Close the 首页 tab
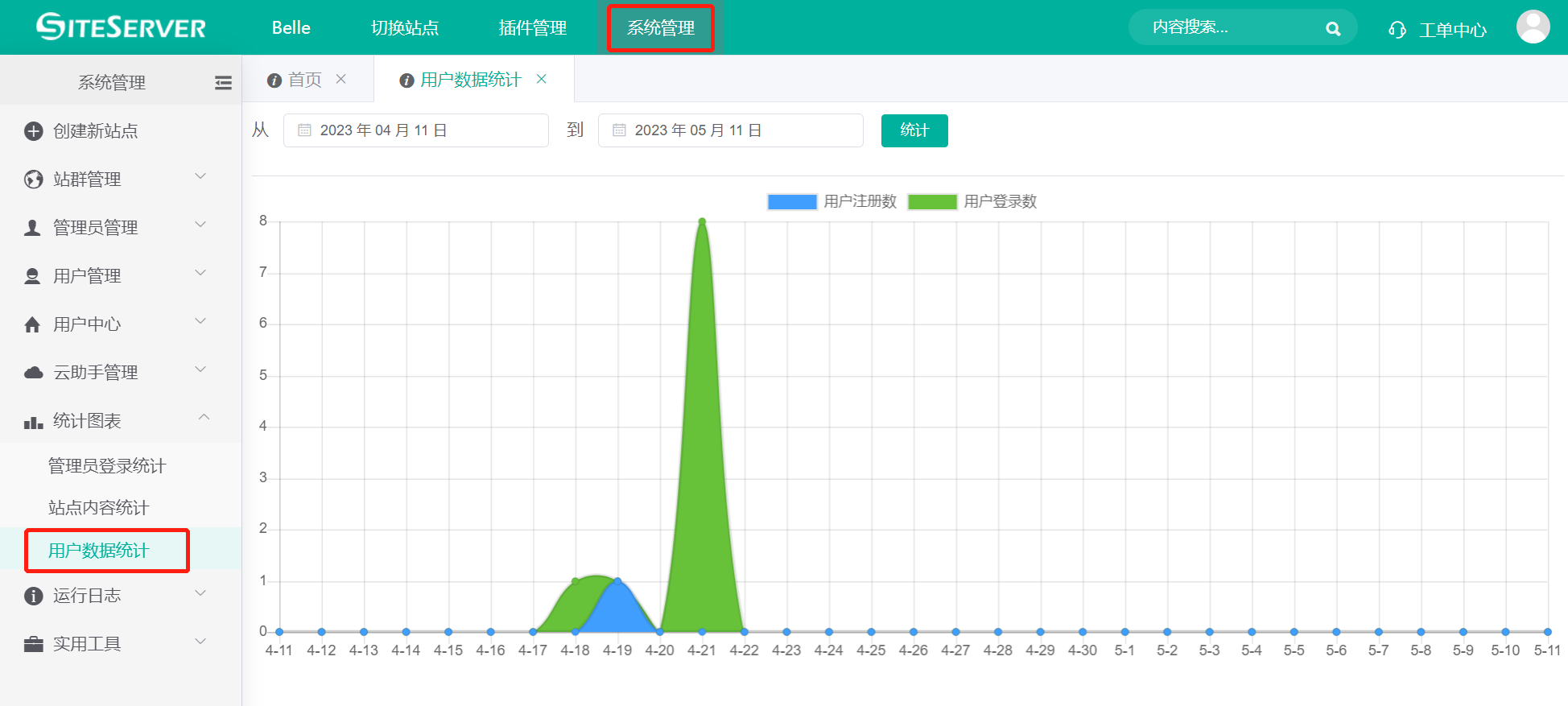Image resolution: width=1568 pixels, height=706 pixels. (341, 79)
